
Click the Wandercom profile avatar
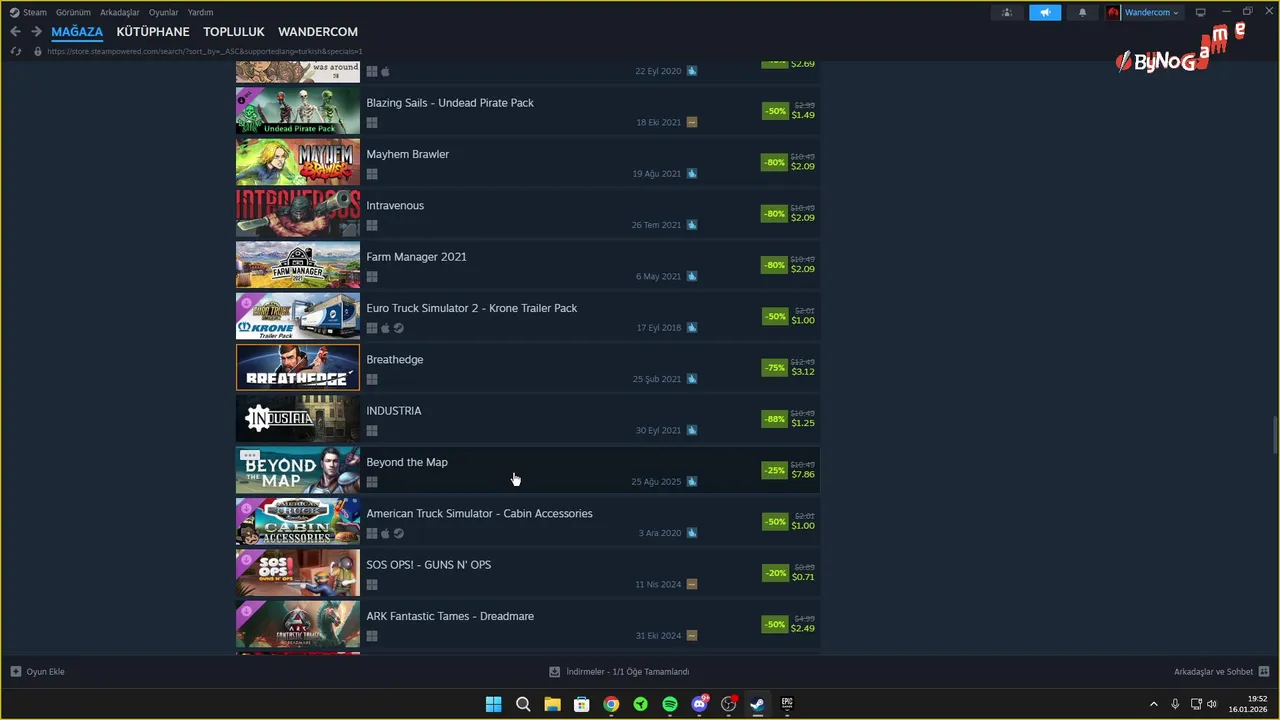[1113, 13]
